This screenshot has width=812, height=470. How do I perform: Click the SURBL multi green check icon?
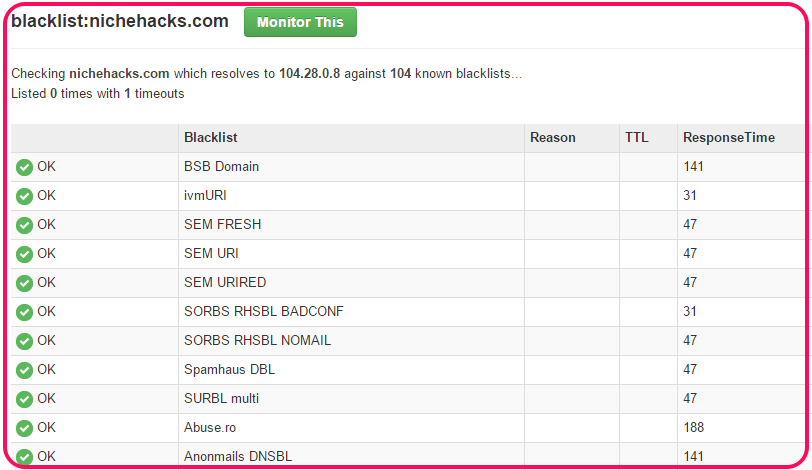(24, 399)
